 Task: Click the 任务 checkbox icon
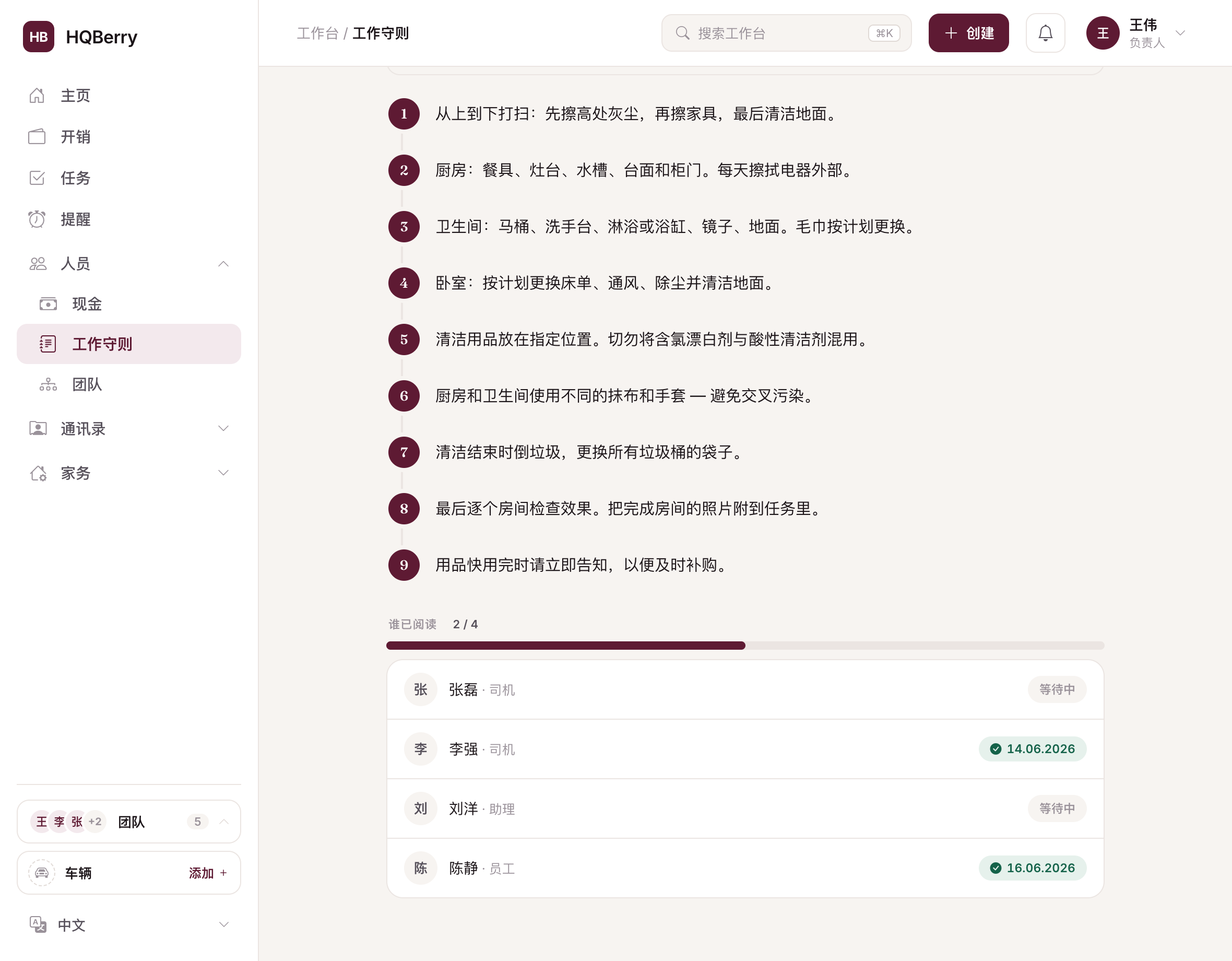click(37, 178)
